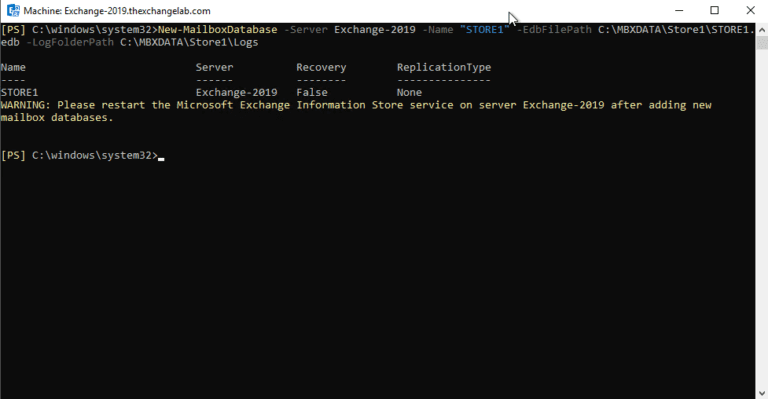Minimize the Exchange shell window
This screenshot has height=399, width=768.
pyautogui.click(x=679, y=10)
